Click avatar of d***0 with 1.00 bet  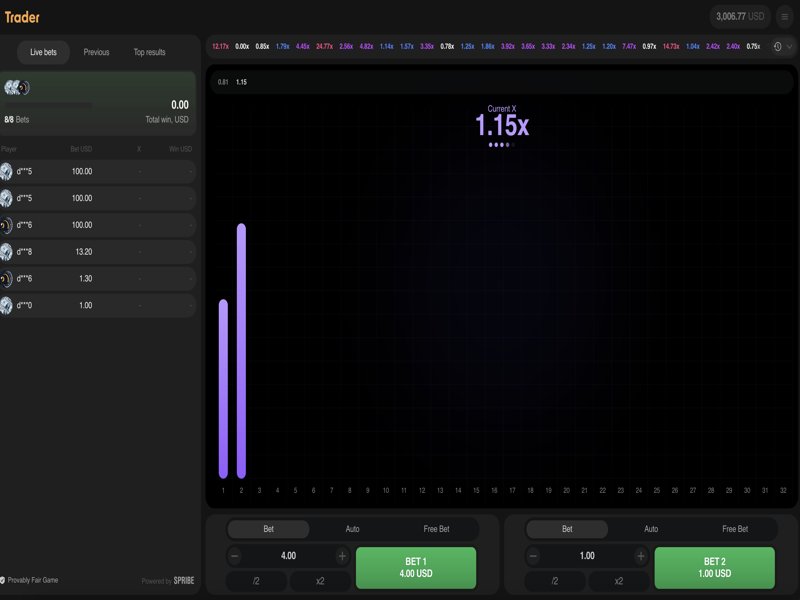point(6,305)
